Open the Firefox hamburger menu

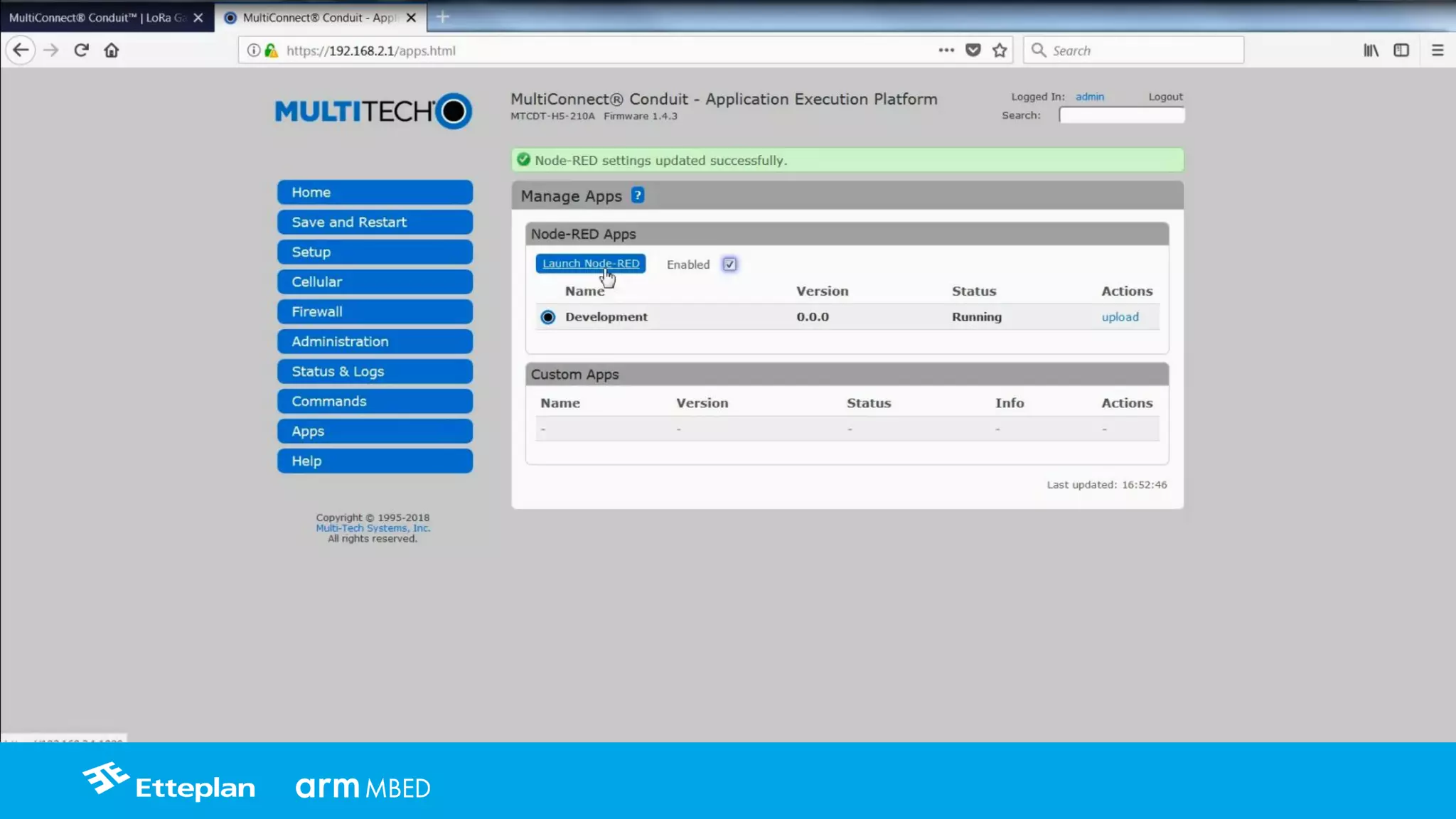[1437, 50]
